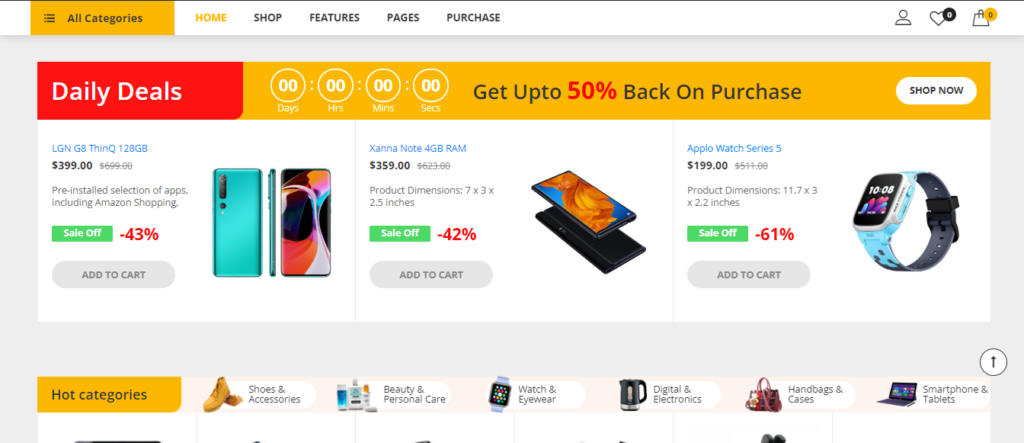The height and width of the screenshot is (443, 1024).
Task: Open the Applo Watch Series 5 link
Action: pyautogui.click(x=734, y=148)
